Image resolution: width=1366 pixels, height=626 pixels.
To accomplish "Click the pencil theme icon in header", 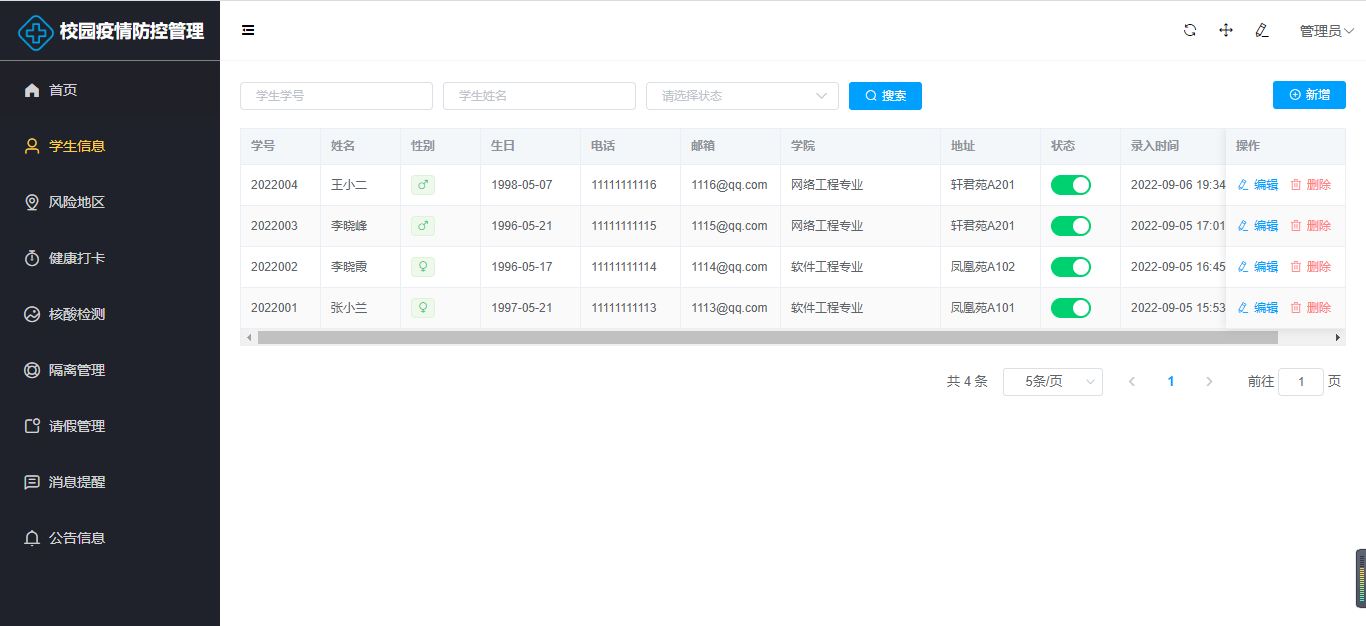I will 1262,30.
